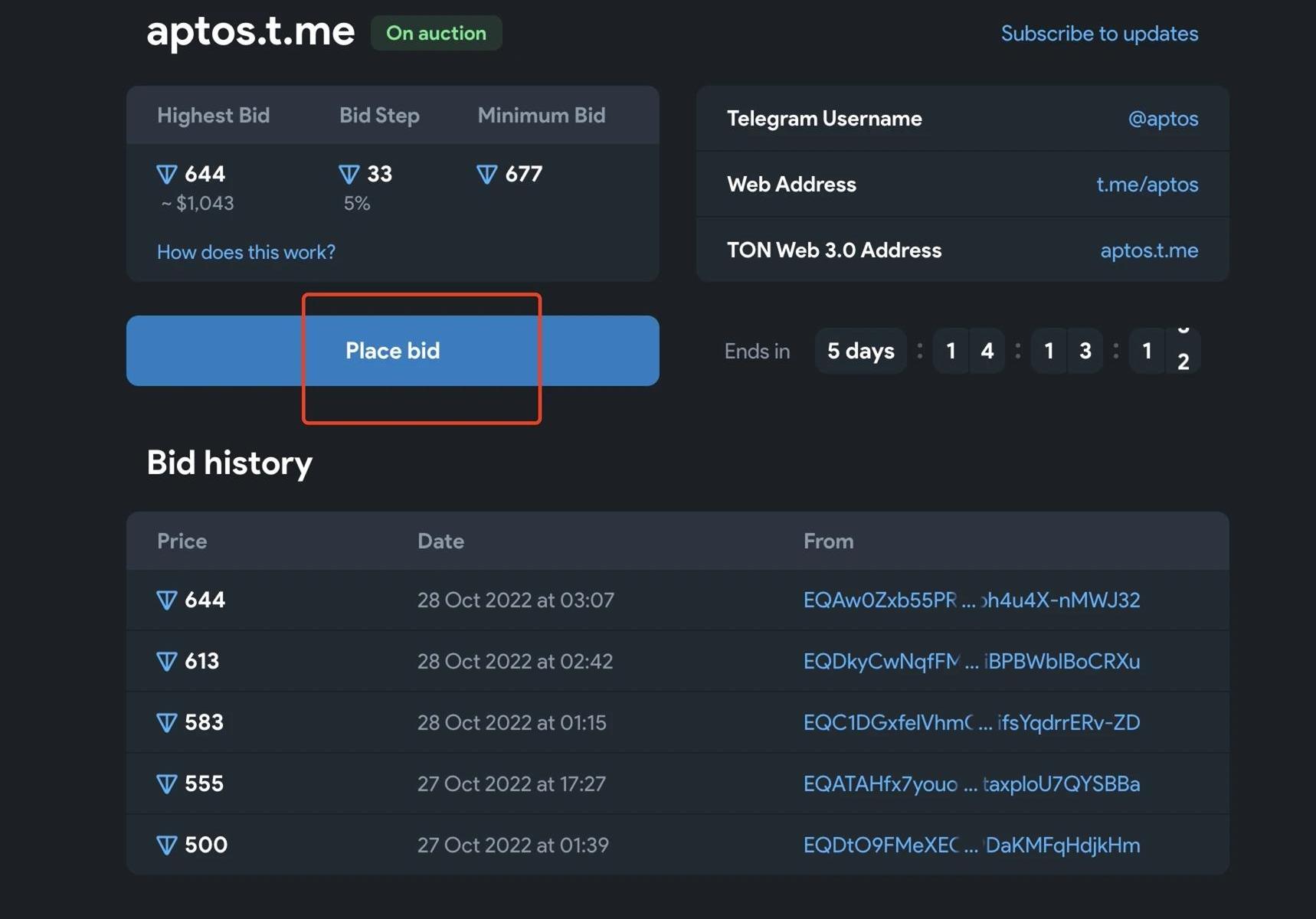Image resolution: width=1316 pixels, height=919 pixels.
Task: Click date 28 Oct 2022 at 03:07
Action: (516, 600)
